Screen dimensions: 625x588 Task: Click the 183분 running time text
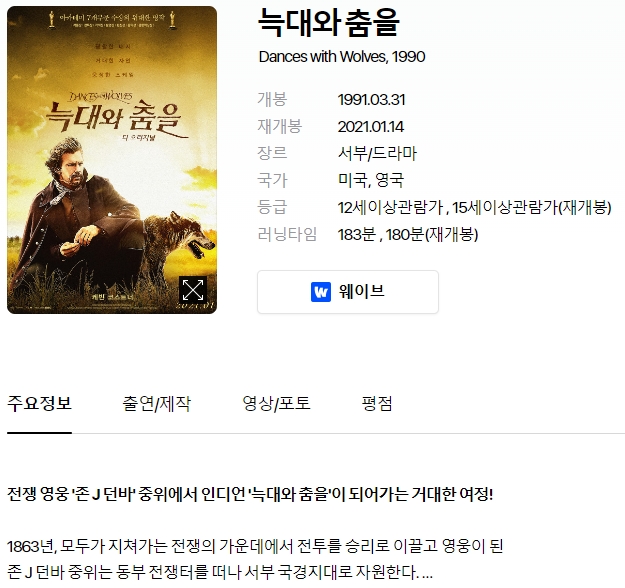click(357, 234)
